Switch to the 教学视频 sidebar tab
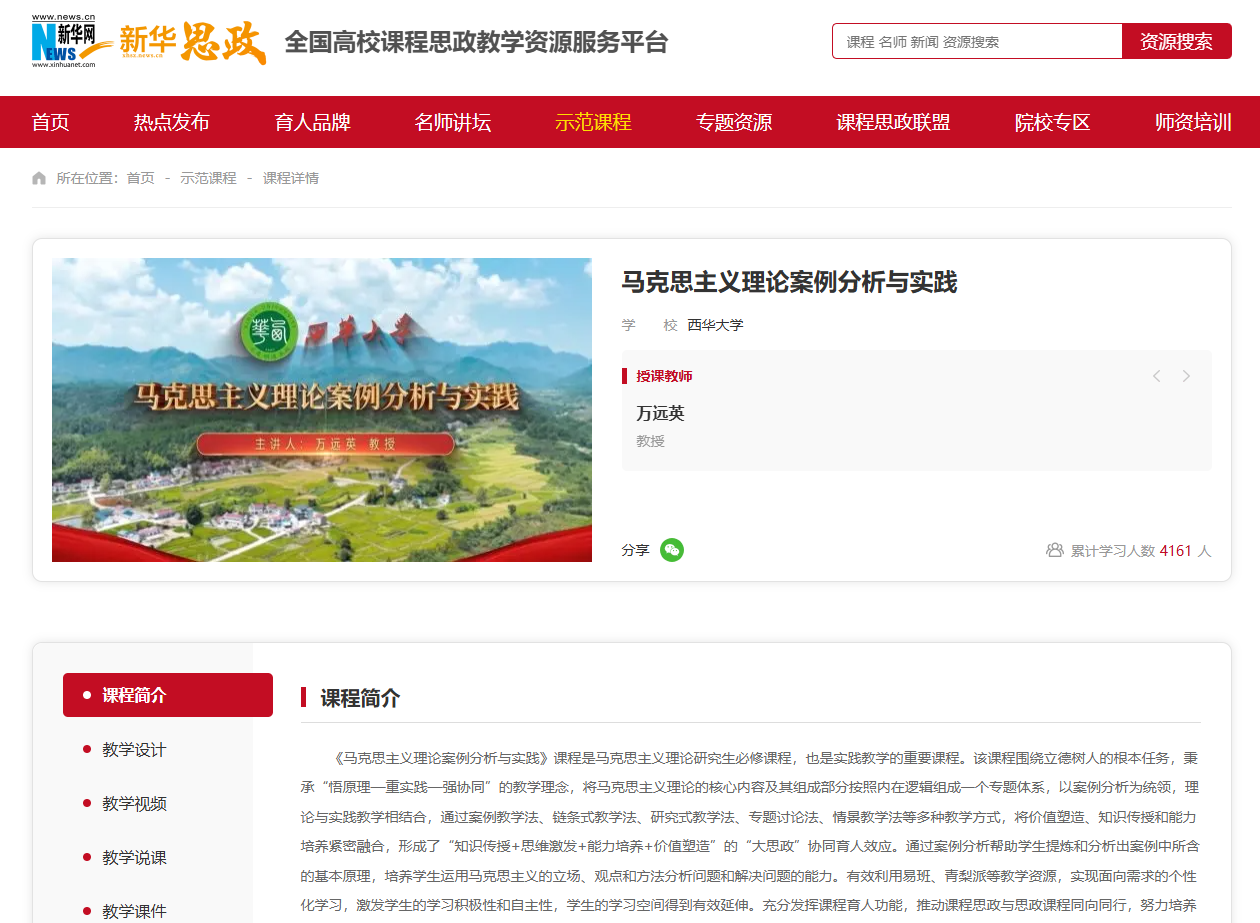The image size is (1260, 923). pos(134,804)
